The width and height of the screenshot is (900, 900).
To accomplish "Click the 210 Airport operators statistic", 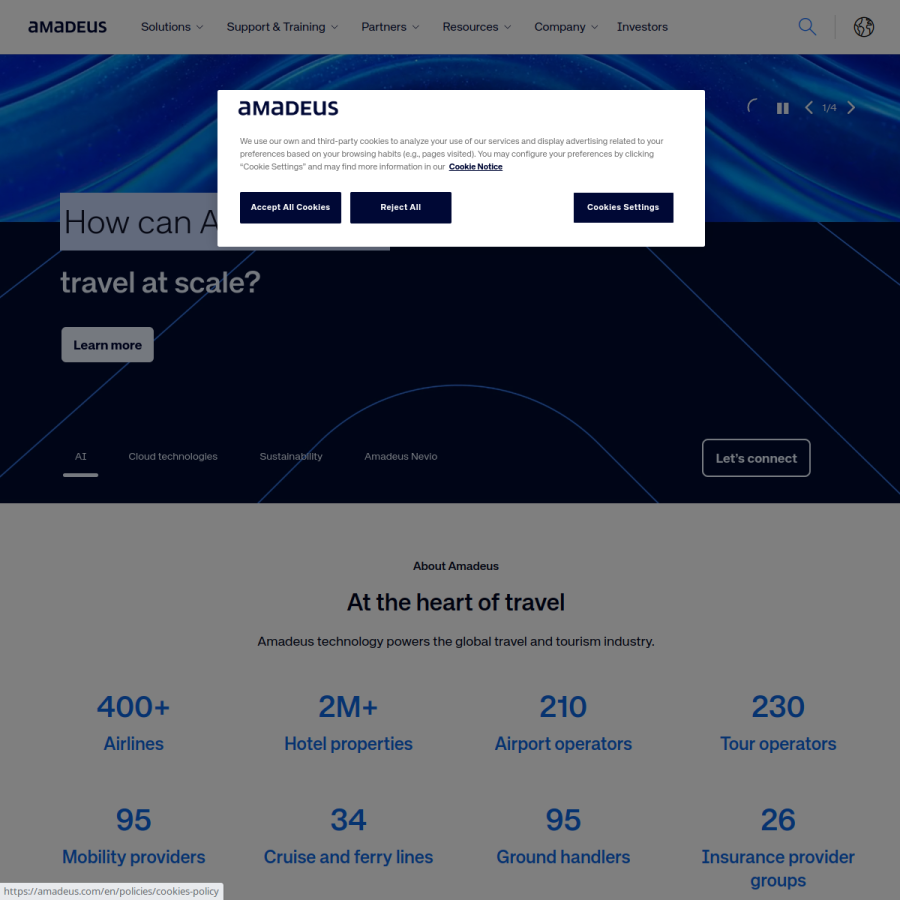I will coord(563,723).
